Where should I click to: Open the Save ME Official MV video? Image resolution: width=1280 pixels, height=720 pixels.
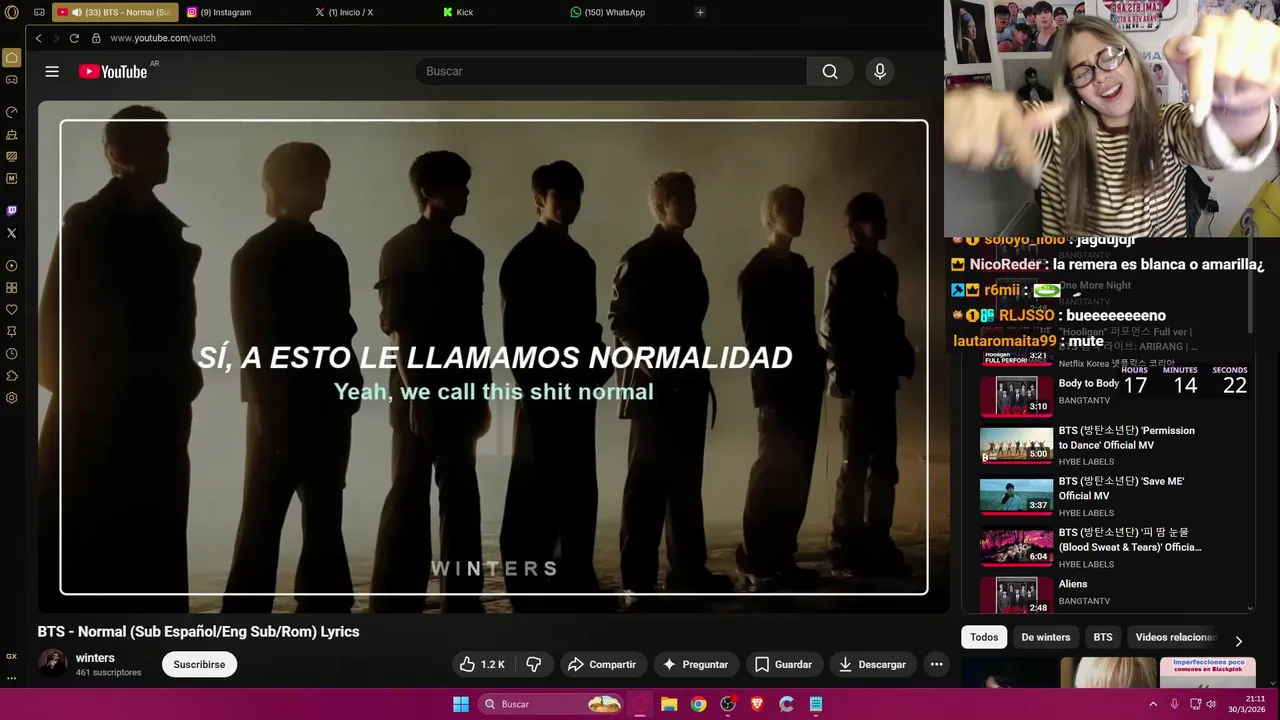pos(1121,488)
